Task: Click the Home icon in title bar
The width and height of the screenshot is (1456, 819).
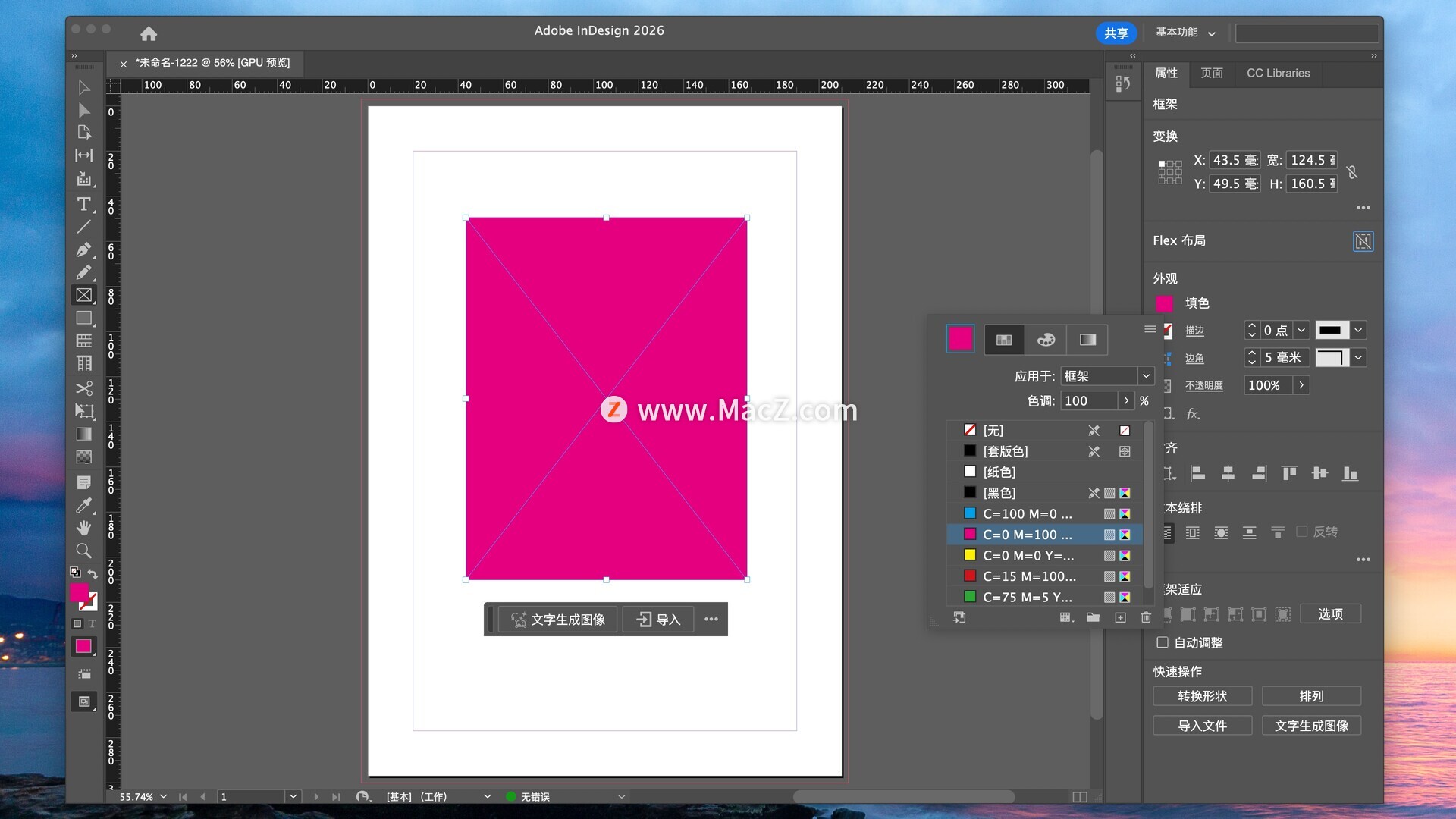Action: 149,33
